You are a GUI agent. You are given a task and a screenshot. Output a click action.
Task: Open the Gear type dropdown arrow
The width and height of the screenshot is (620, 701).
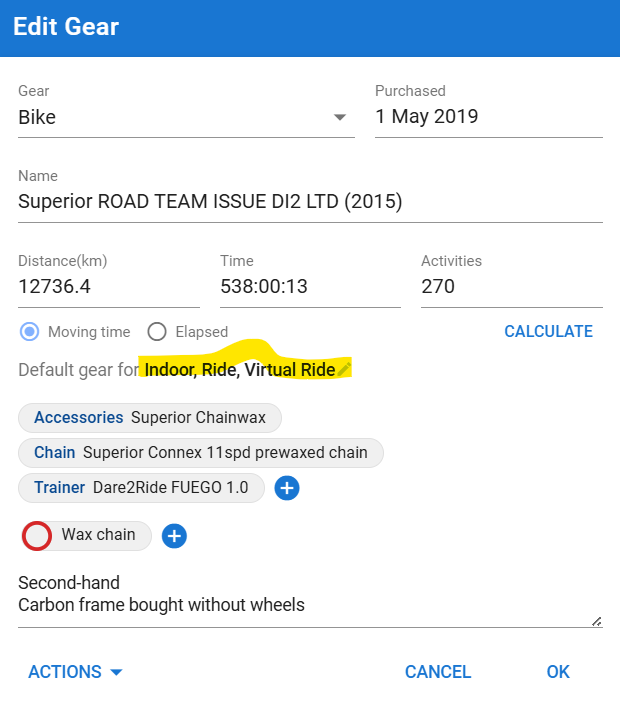(x=340, y=117)
